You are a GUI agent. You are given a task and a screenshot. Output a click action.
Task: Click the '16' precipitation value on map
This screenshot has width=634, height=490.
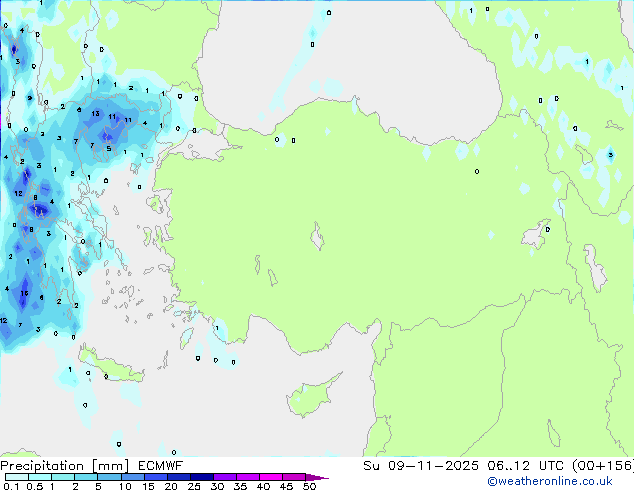tap(24, 293)
